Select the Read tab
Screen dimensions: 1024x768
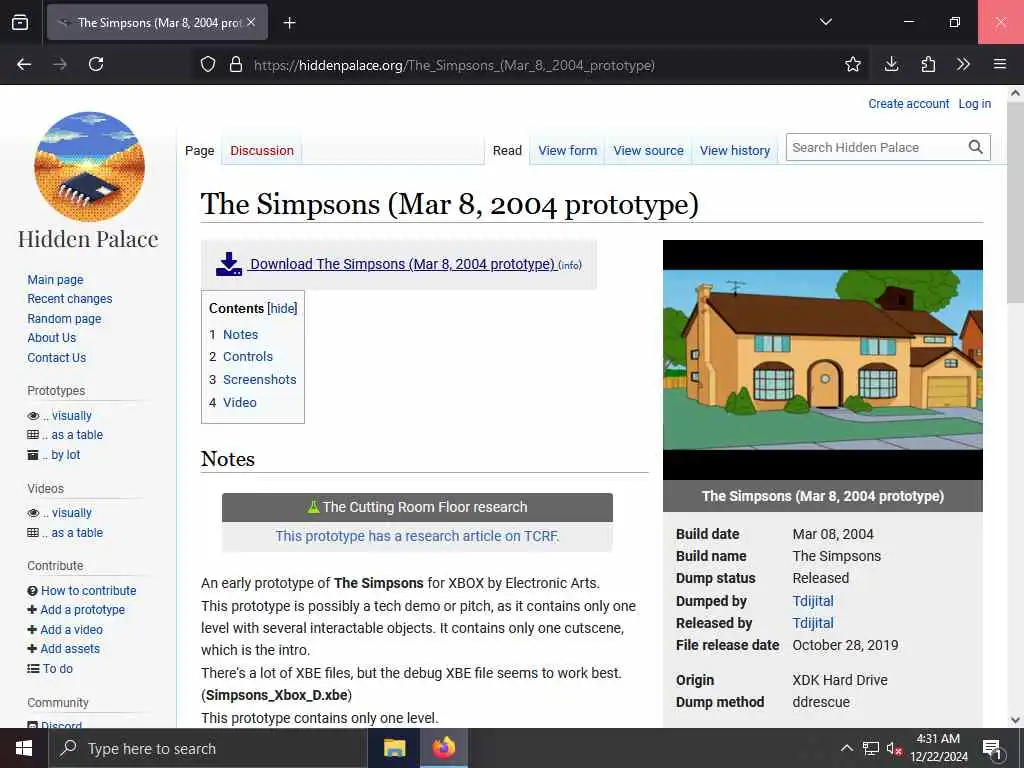point(507,151)
